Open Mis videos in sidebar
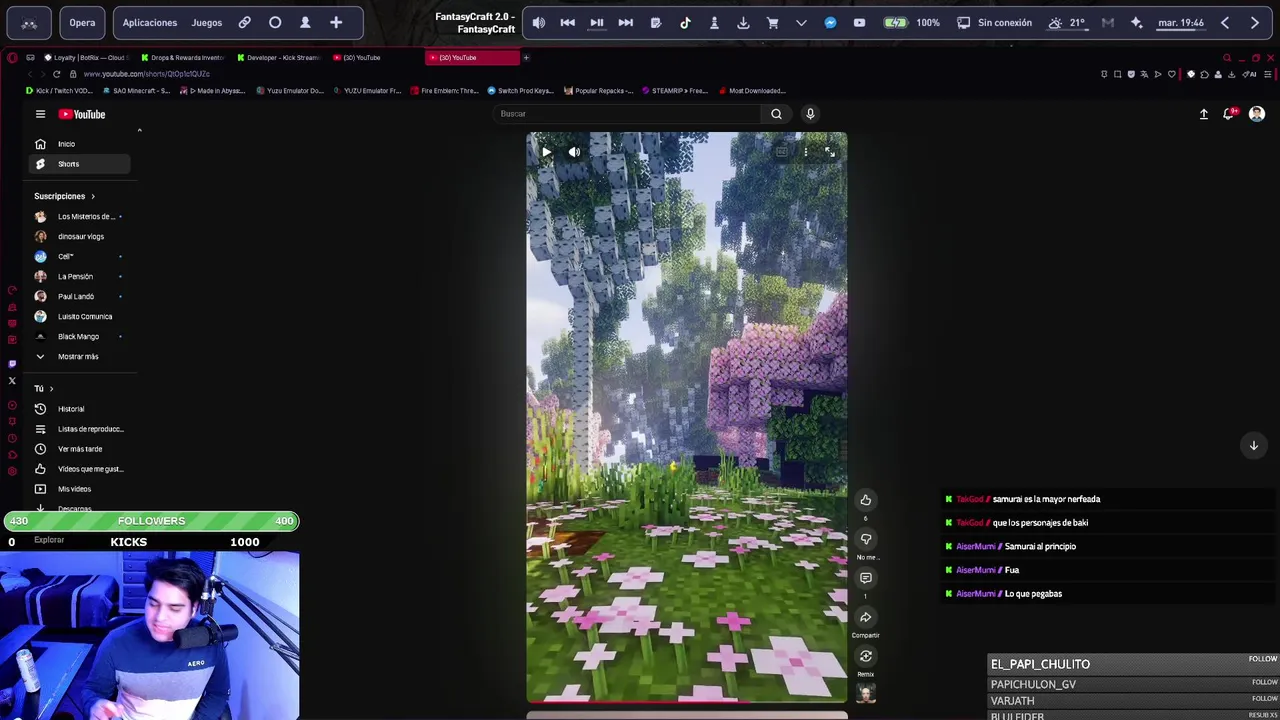The height and width of the screenshot is (720, 1280). point(79,489)
